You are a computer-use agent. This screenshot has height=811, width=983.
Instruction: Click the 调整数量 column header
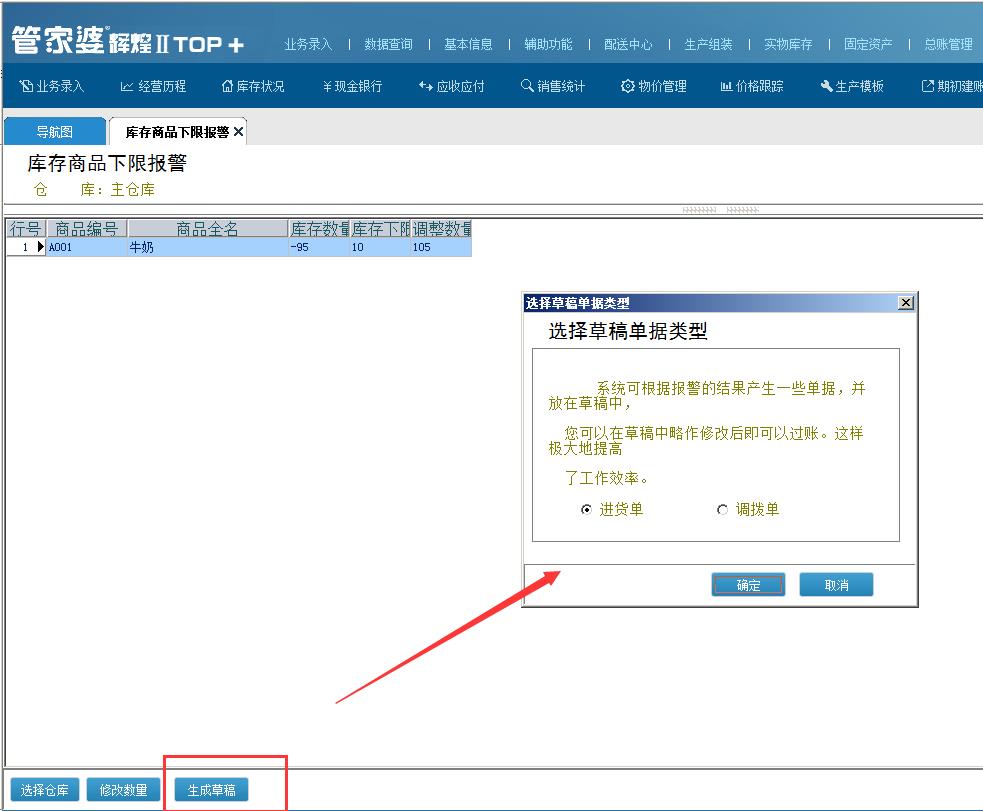pos(441,229)
